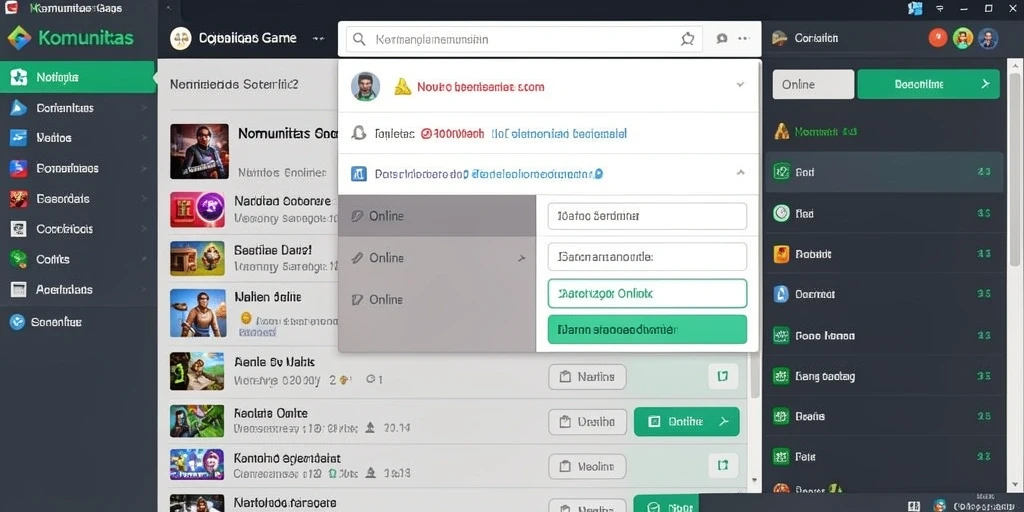Click the three-dot icon beside search bar
Image resolution: width=1024 pixels, height=512 pixels.
pos(743,39)
